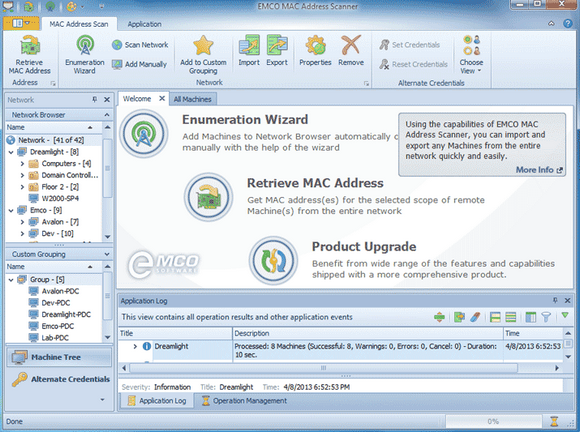
Task: Click Set Credentials in ribbon
Action: pyautogui.click(x=409, y=45)
